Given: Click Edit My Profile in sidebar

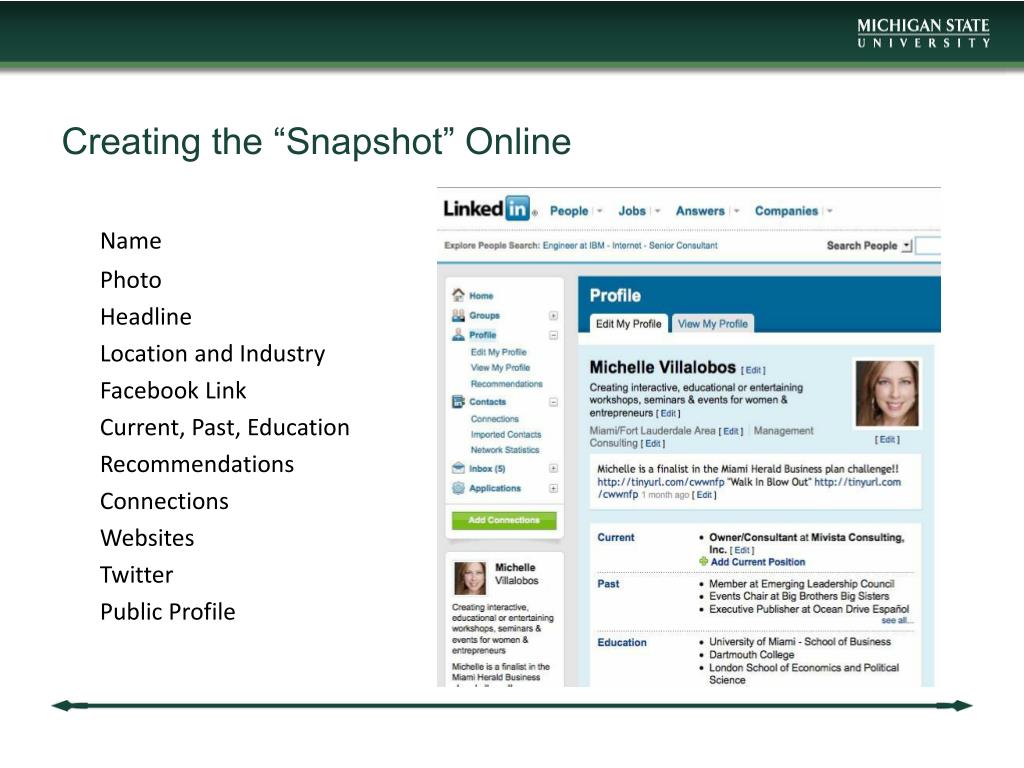Looking at the screenshot, I should [x=498, y=352].
